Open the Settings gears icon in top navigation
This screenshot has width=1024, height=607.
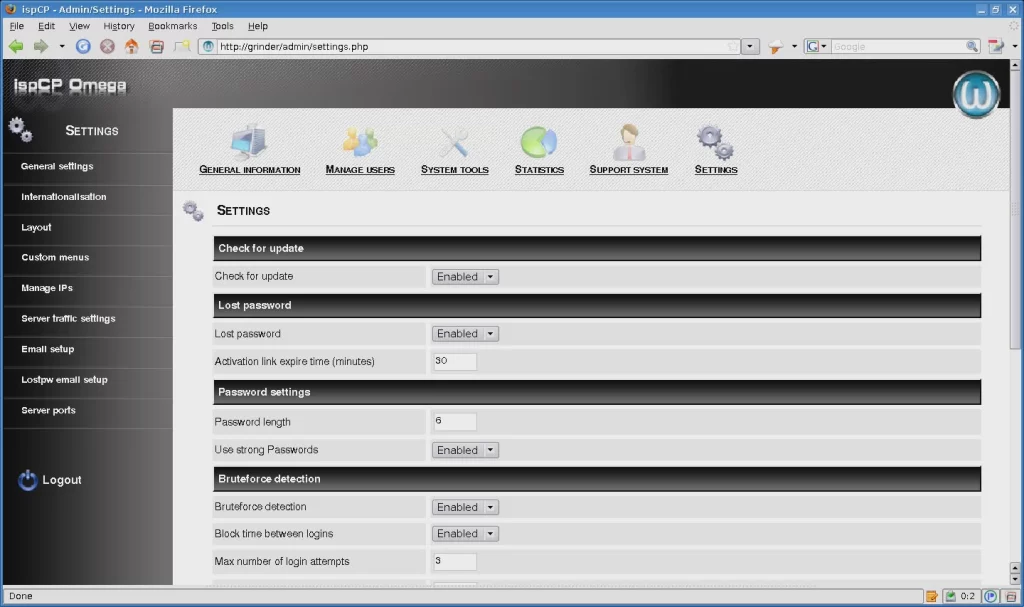[x=715, y=142]
